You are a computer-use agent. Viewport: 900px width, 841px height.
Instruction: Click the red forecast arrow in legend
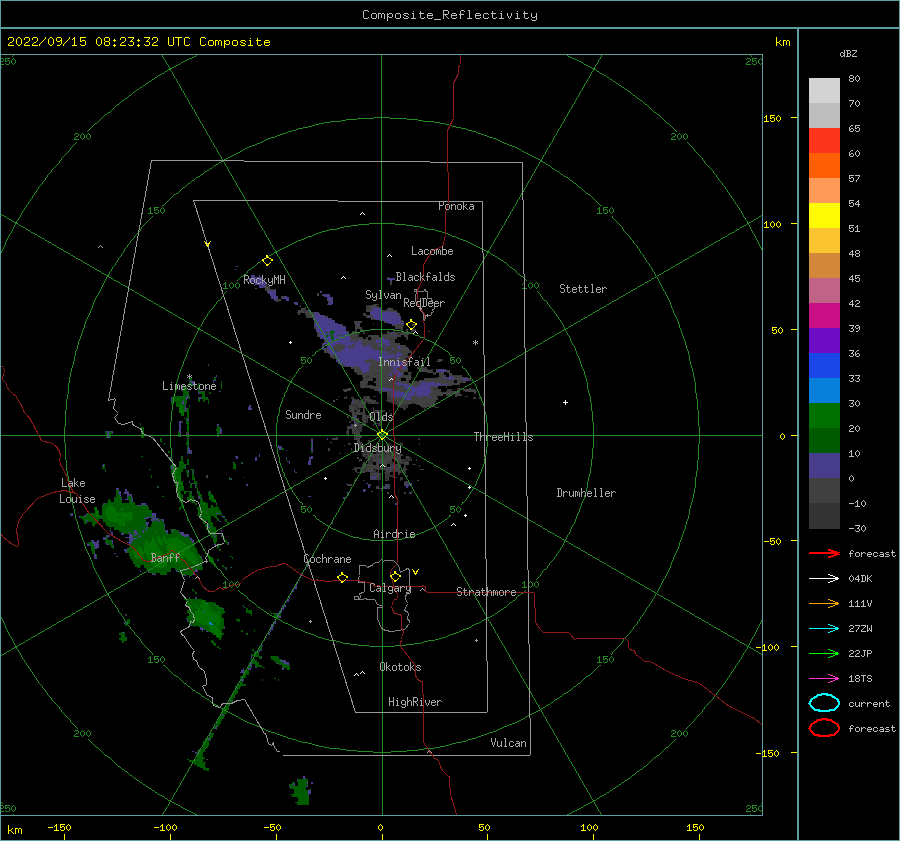tap(824, 553)
